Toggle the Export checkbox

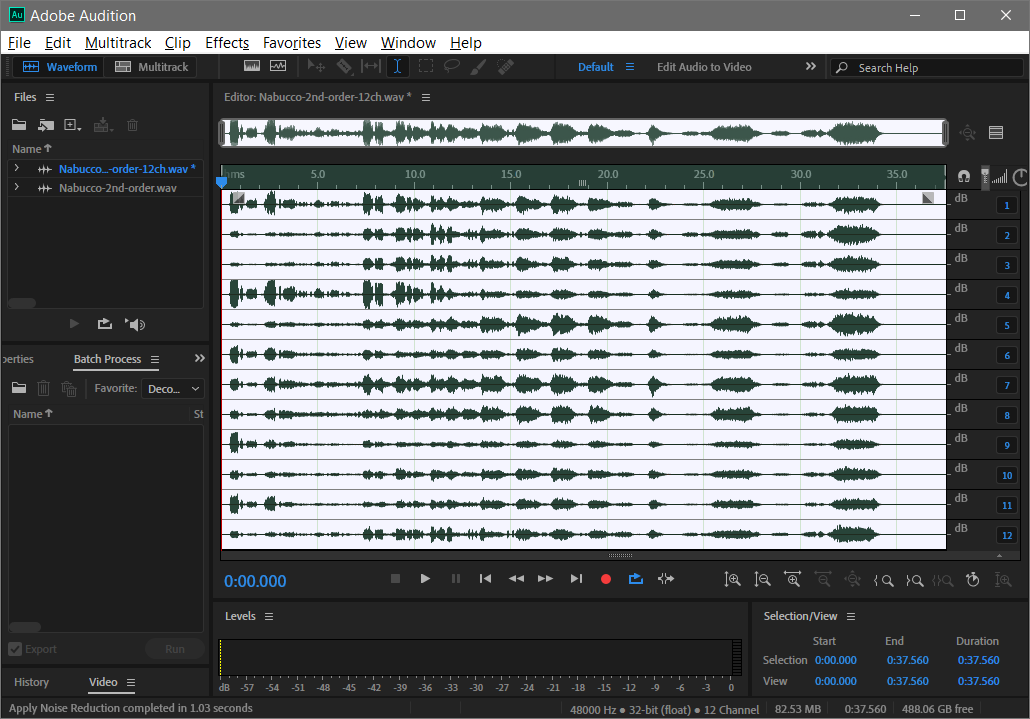[x=15, y=649]
